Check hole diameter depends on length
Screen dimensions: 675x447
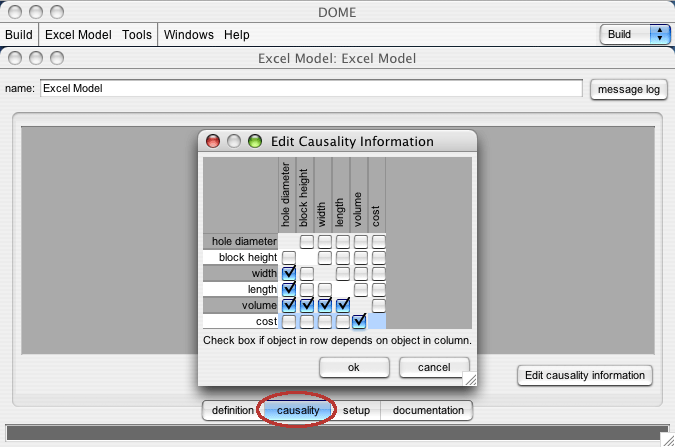tap(343, 242)
